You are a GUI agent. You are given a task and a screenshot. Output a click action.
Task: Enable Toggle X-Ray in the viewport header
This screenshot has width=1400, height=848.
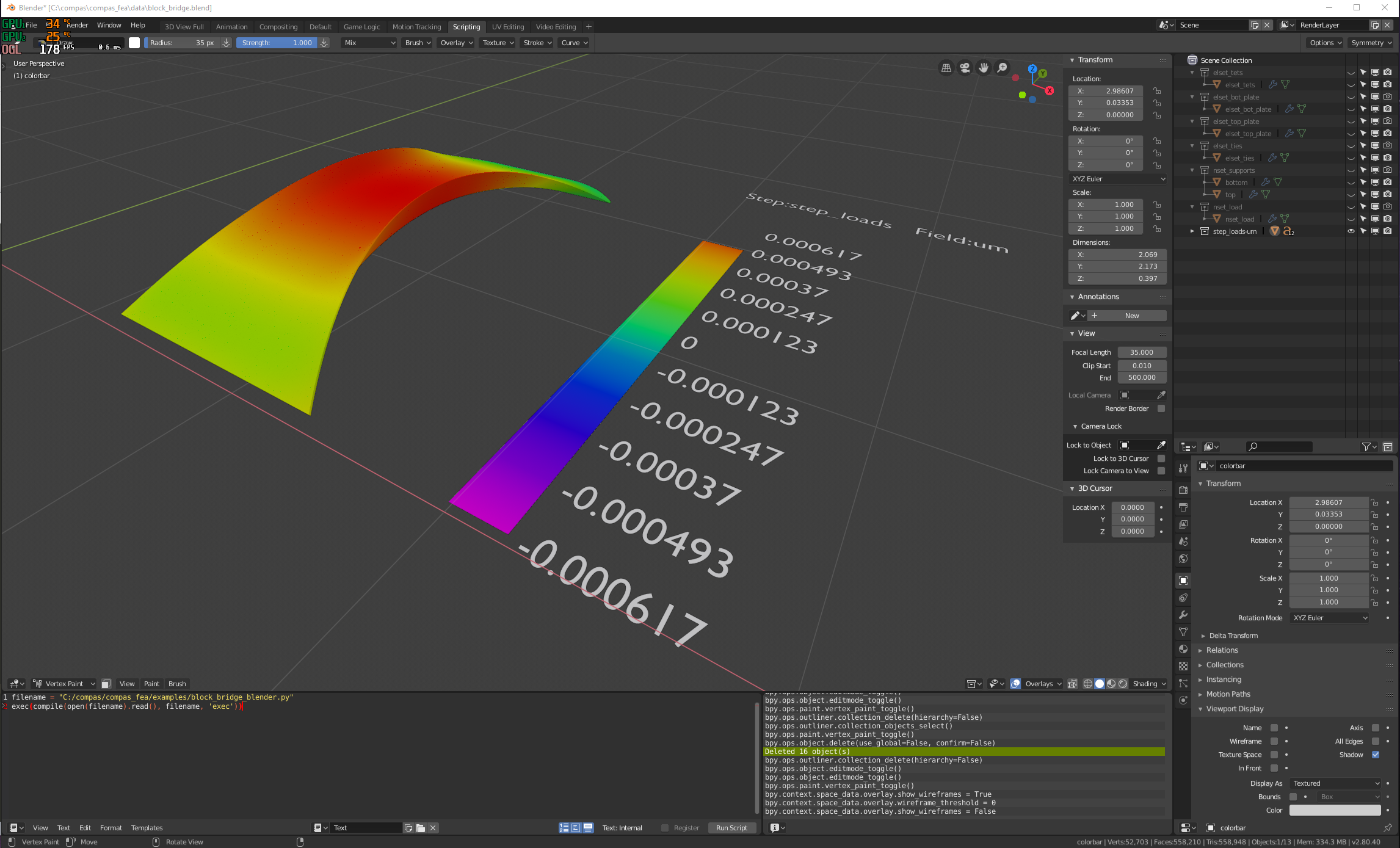[x=1073, y=684]
